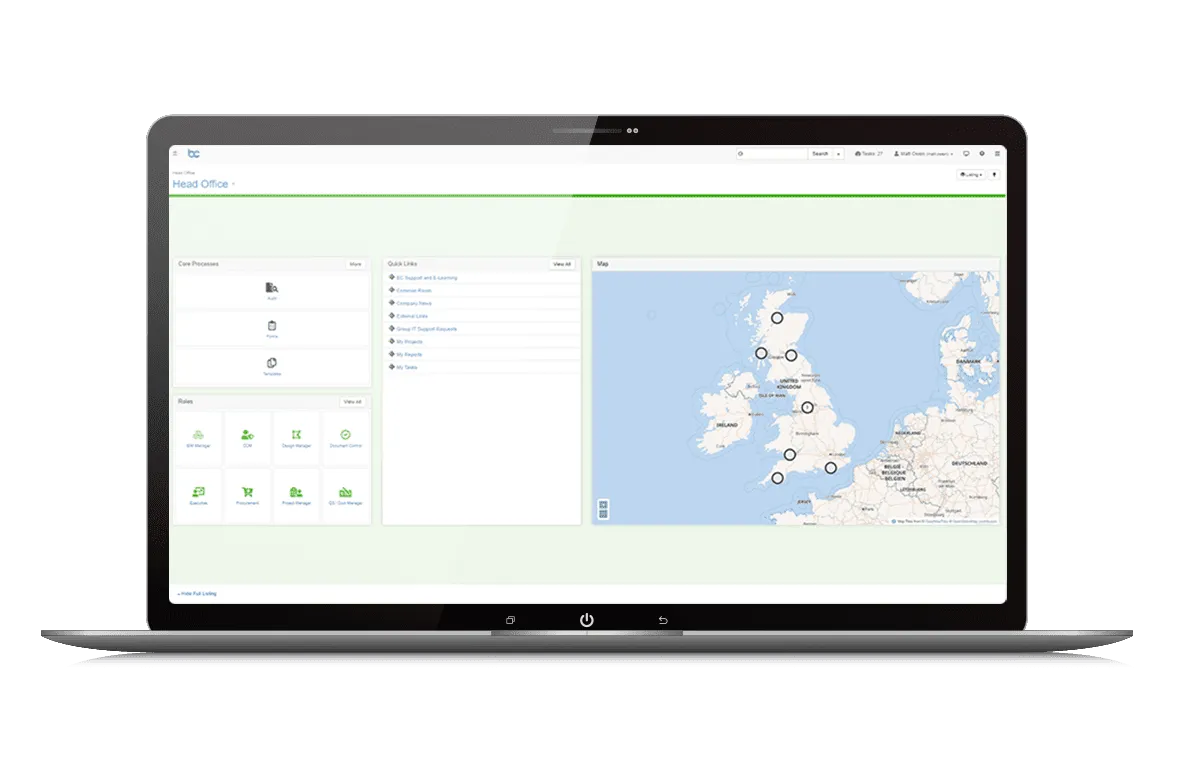Open the Forms clipboard icon

271,326
